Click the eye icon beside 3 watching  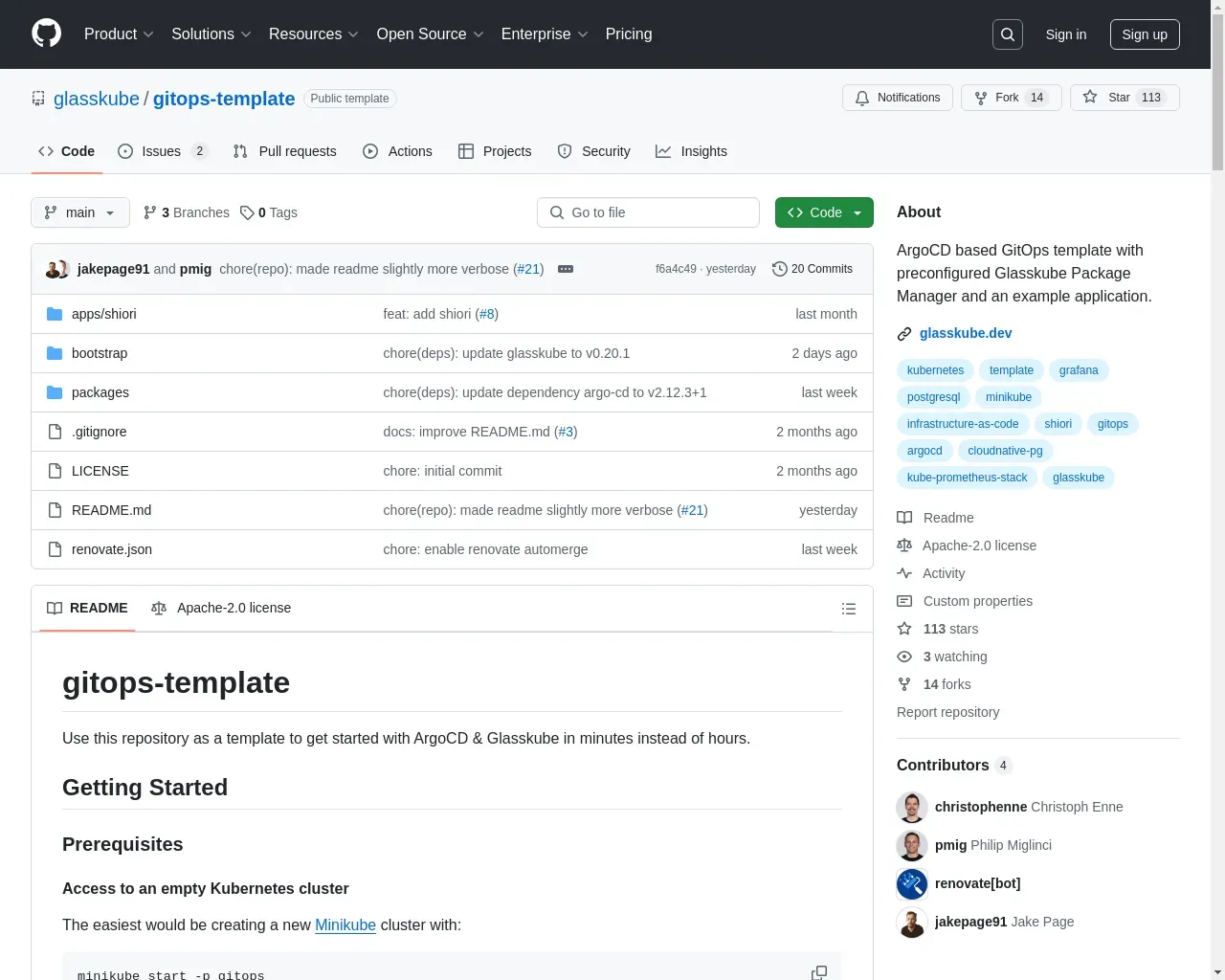point(904,657)
